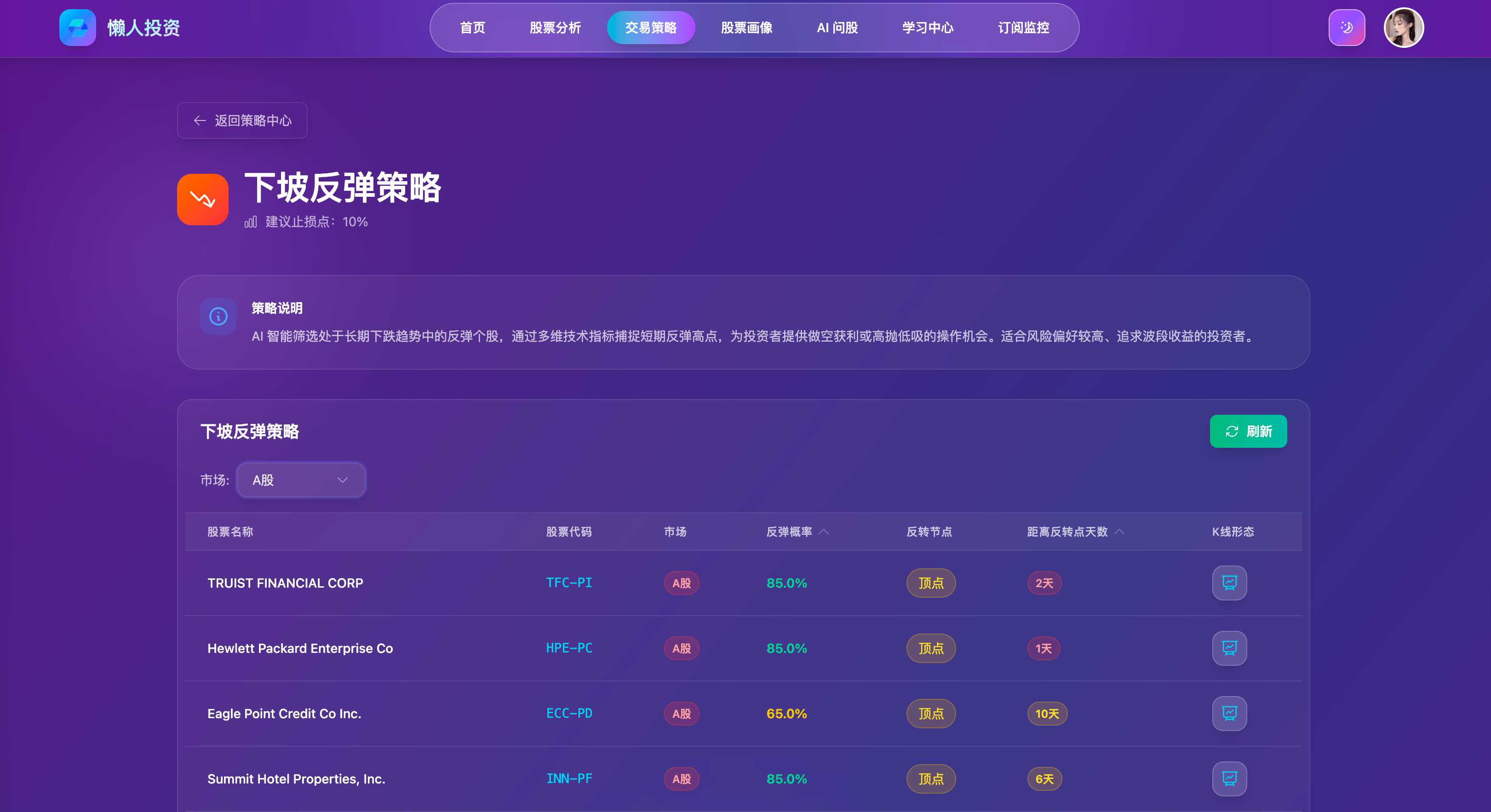Select the 顶点 reversal badge for HPE-PC

[930, 648]
